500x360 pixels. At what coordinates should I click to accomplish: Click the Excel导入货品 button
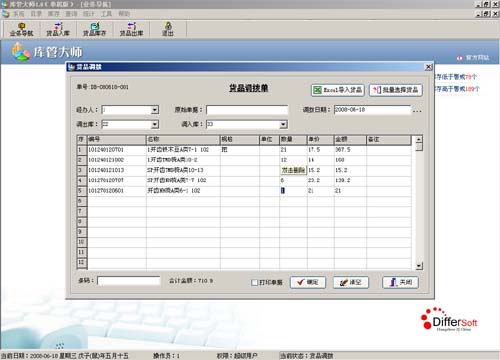338,90
